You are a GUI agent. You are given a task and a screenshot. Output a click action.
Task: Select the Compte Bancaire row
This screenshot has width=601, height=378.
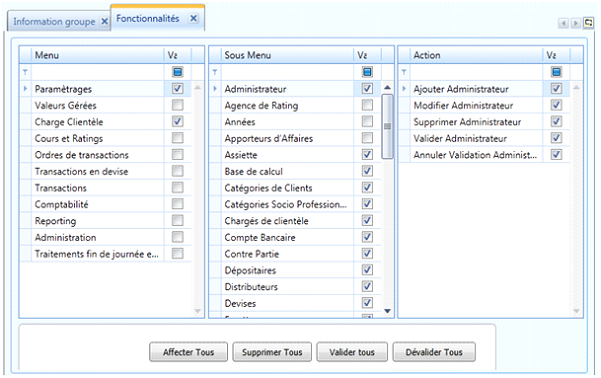pyautogui.click(x=295, y=237)
